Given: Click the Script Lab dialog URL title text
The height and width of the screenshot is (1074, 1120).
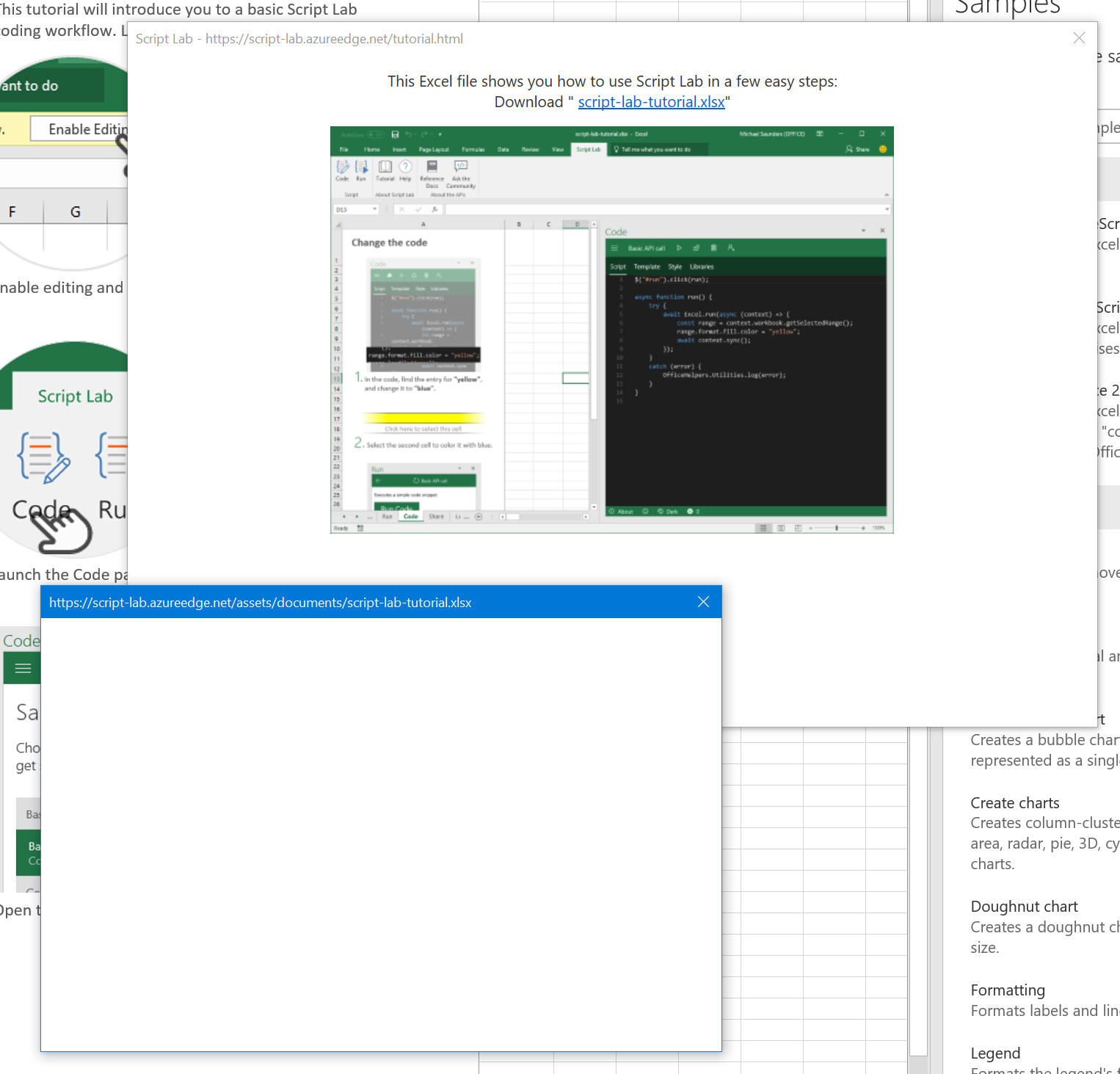Looking at the screenshot, I should tap(299, 39).
